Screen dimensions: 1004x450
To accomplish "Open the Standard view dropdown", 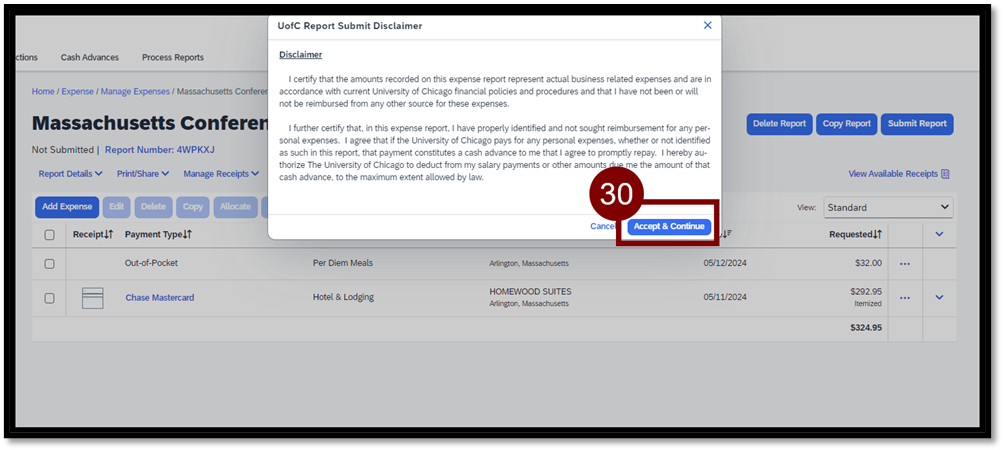I will (x=887, y=207).
